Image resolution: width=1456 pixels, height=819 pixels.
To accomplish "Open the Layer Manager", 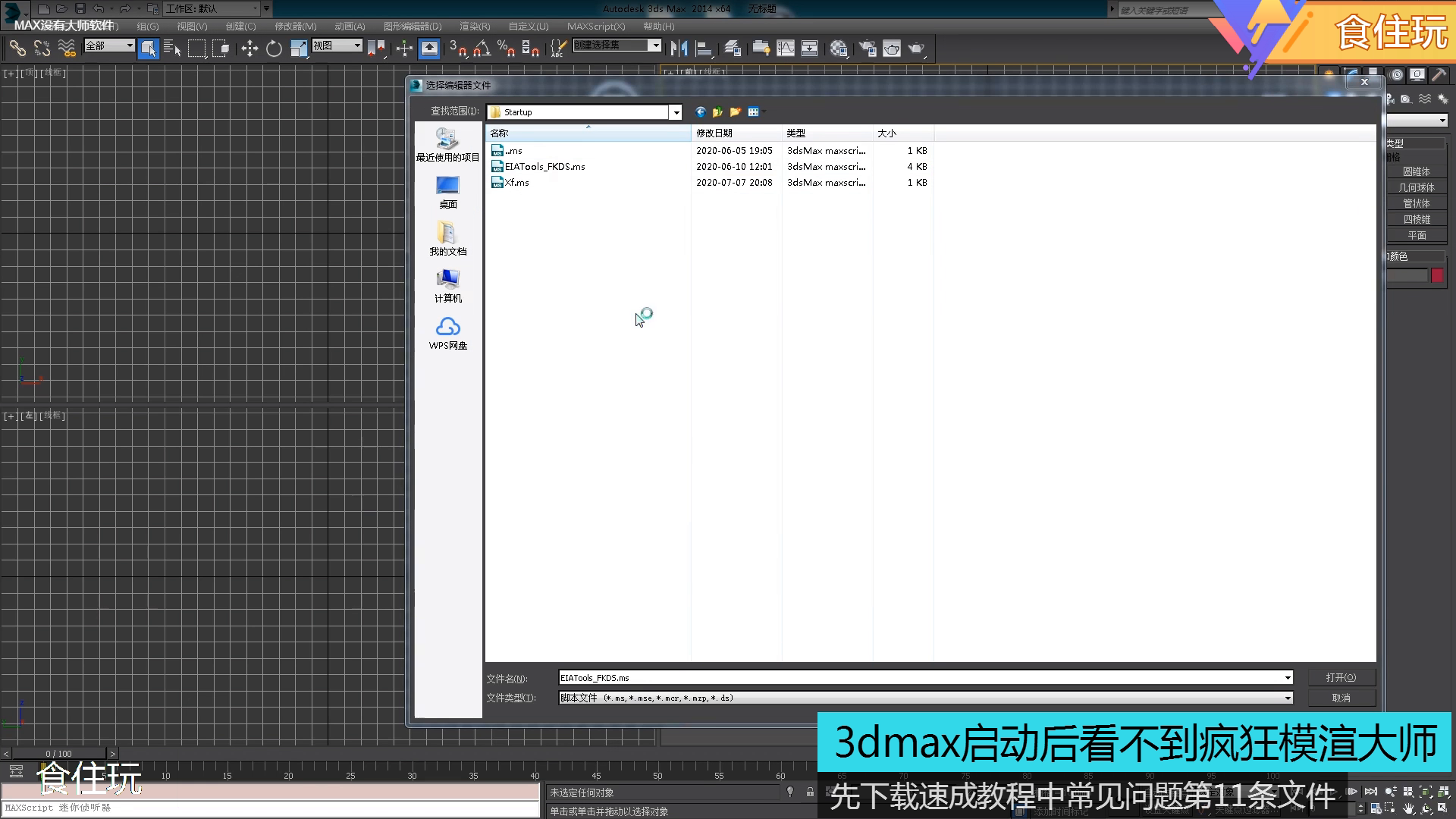I will (x=733, y=49).
